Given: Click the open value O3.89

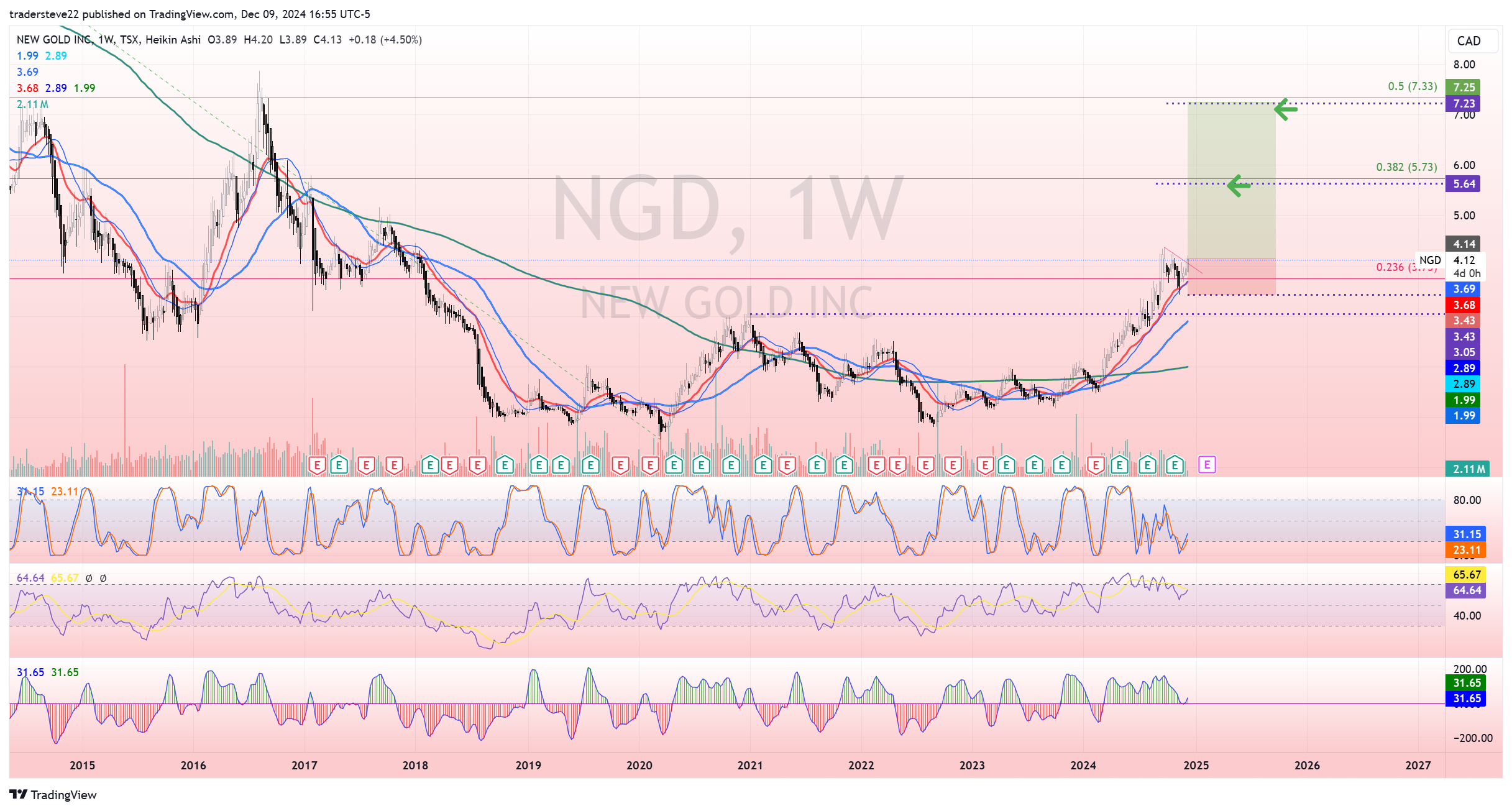Looking at the screenshot, I should click(222, 40).
